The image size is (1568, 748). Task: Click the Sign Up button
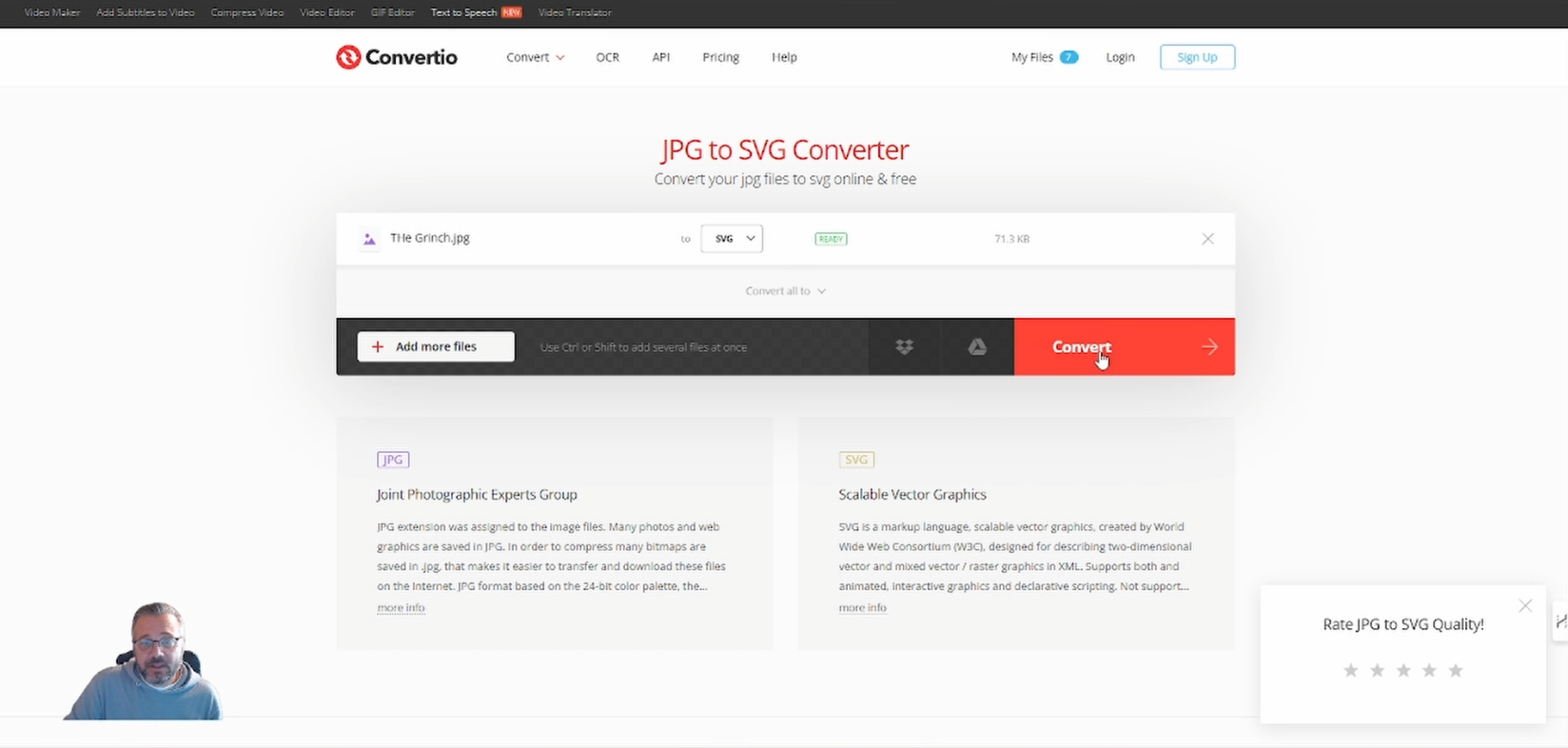1196,57
